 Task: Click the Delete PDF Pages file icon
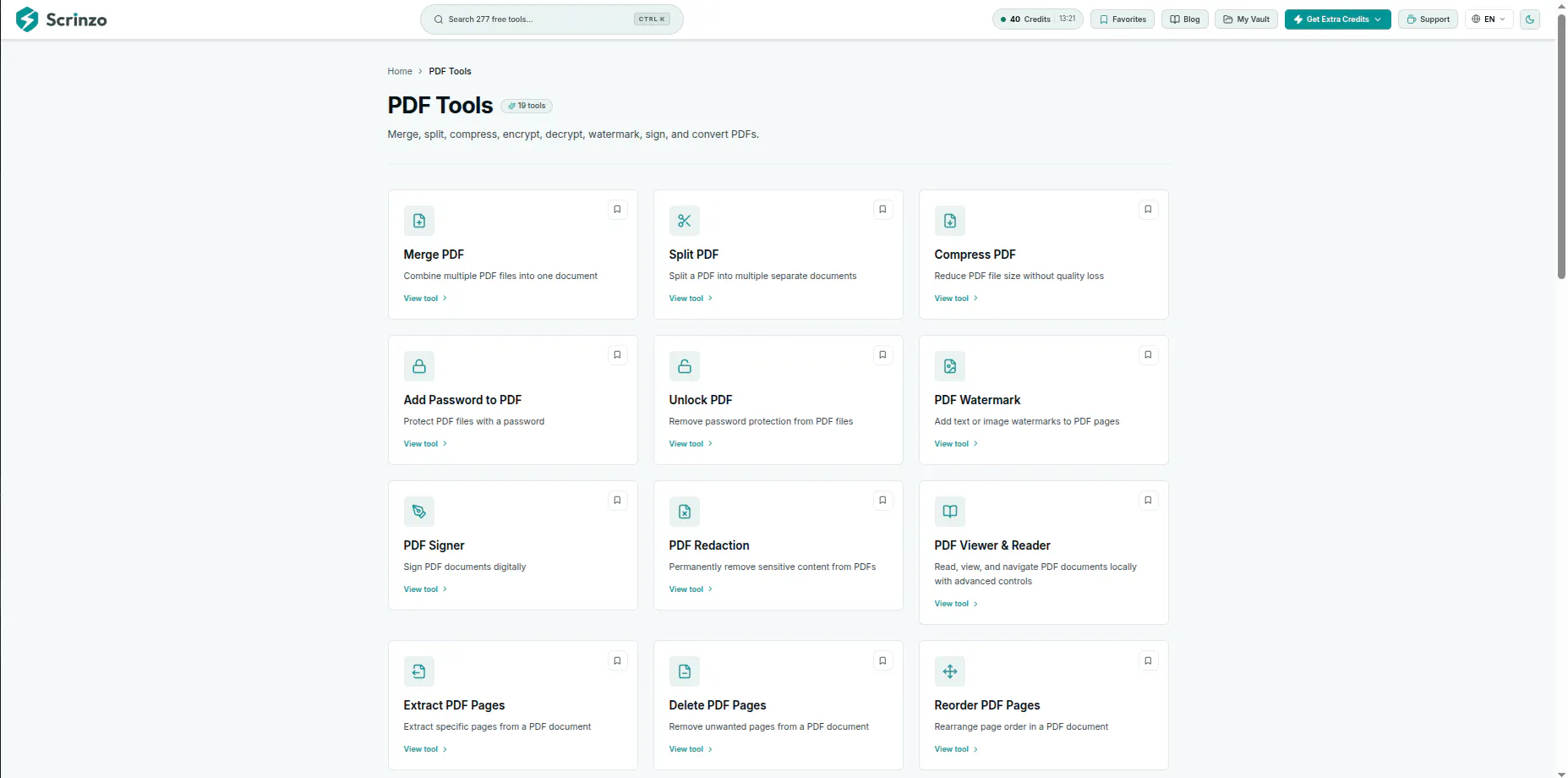[x=684, y=671]
